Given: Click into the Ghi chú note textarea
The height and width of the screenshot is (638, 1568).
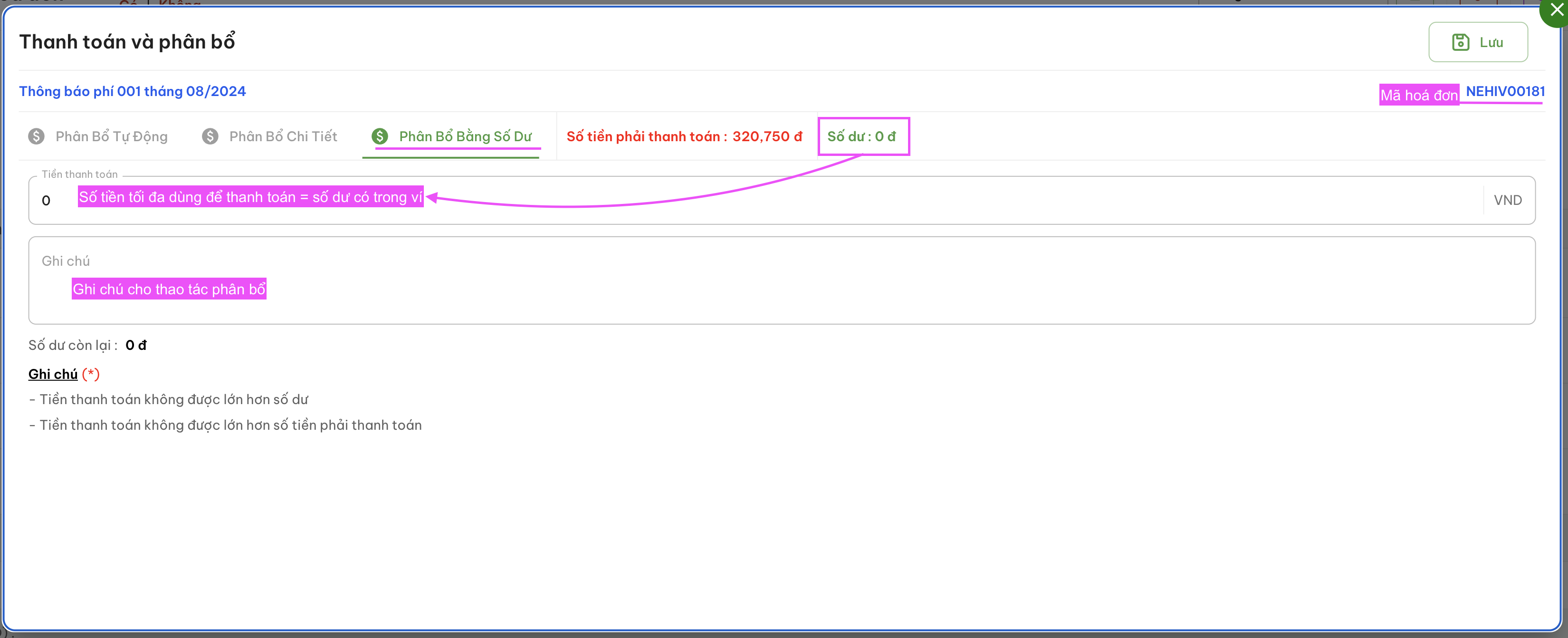Looking at the screenshot, I should tap(782, 280).
